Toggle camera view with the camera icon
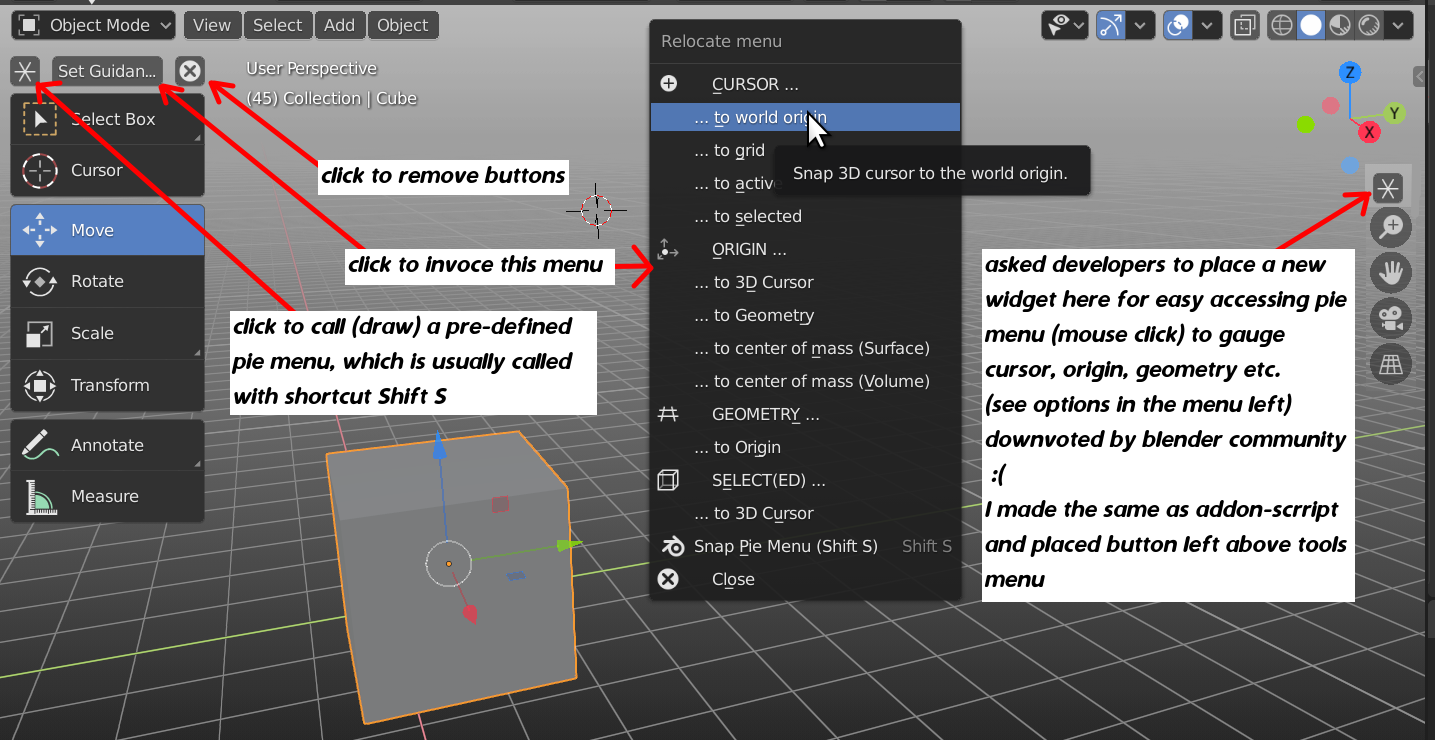This screenshot has width=1435, height=740. point(1390,318)
